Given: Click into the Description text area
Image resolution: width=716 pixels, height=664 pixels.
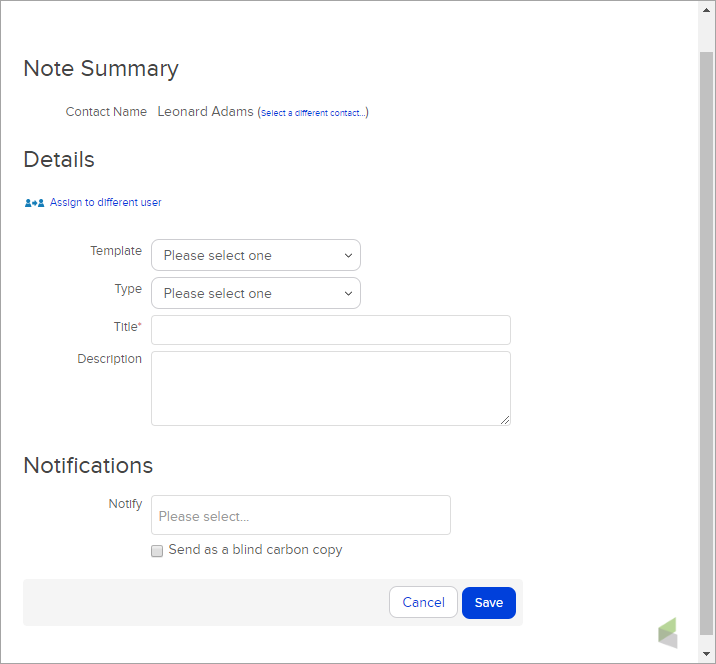Looking at the screenshot, I should (x=331, y=388).
